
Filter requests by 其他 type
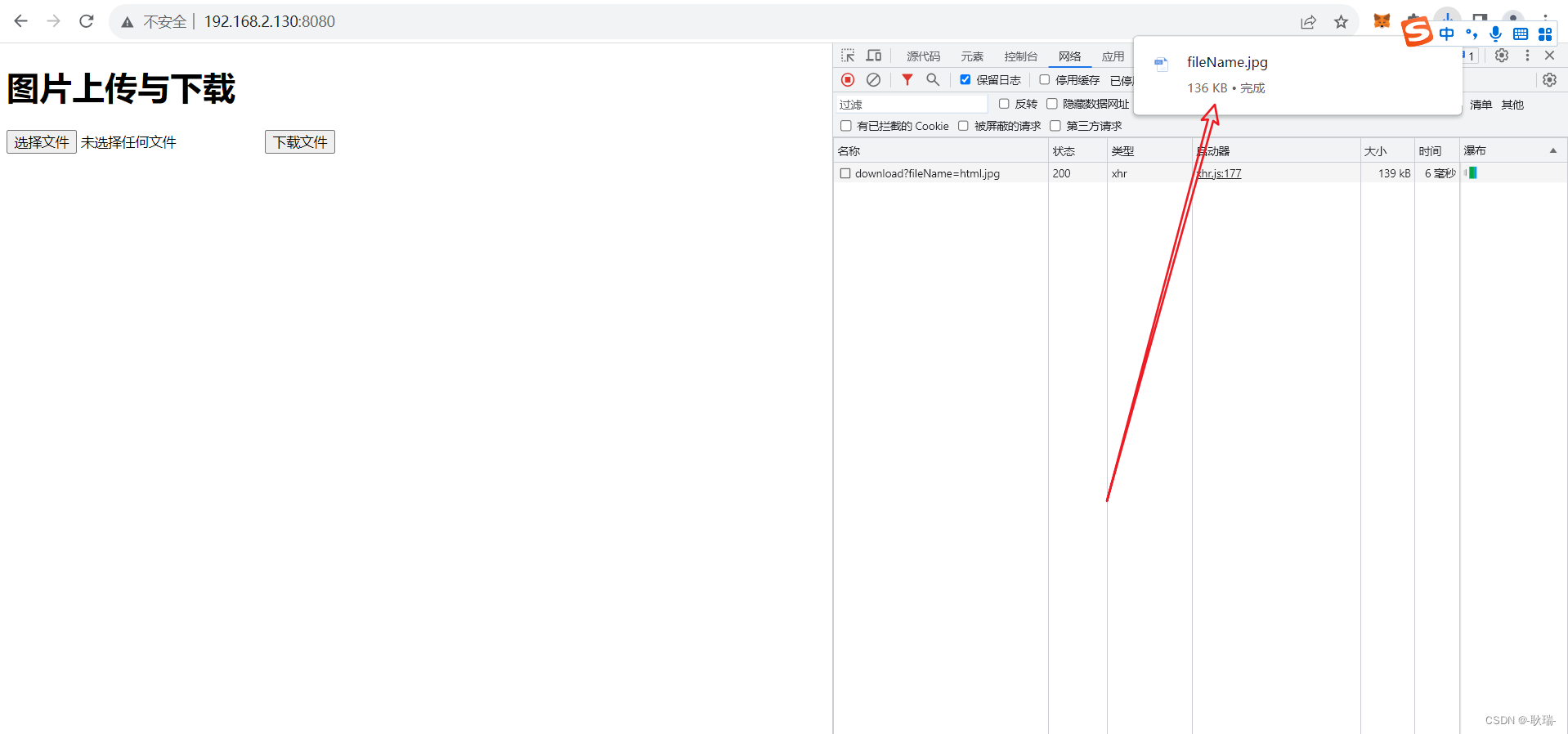[1512, 105]
